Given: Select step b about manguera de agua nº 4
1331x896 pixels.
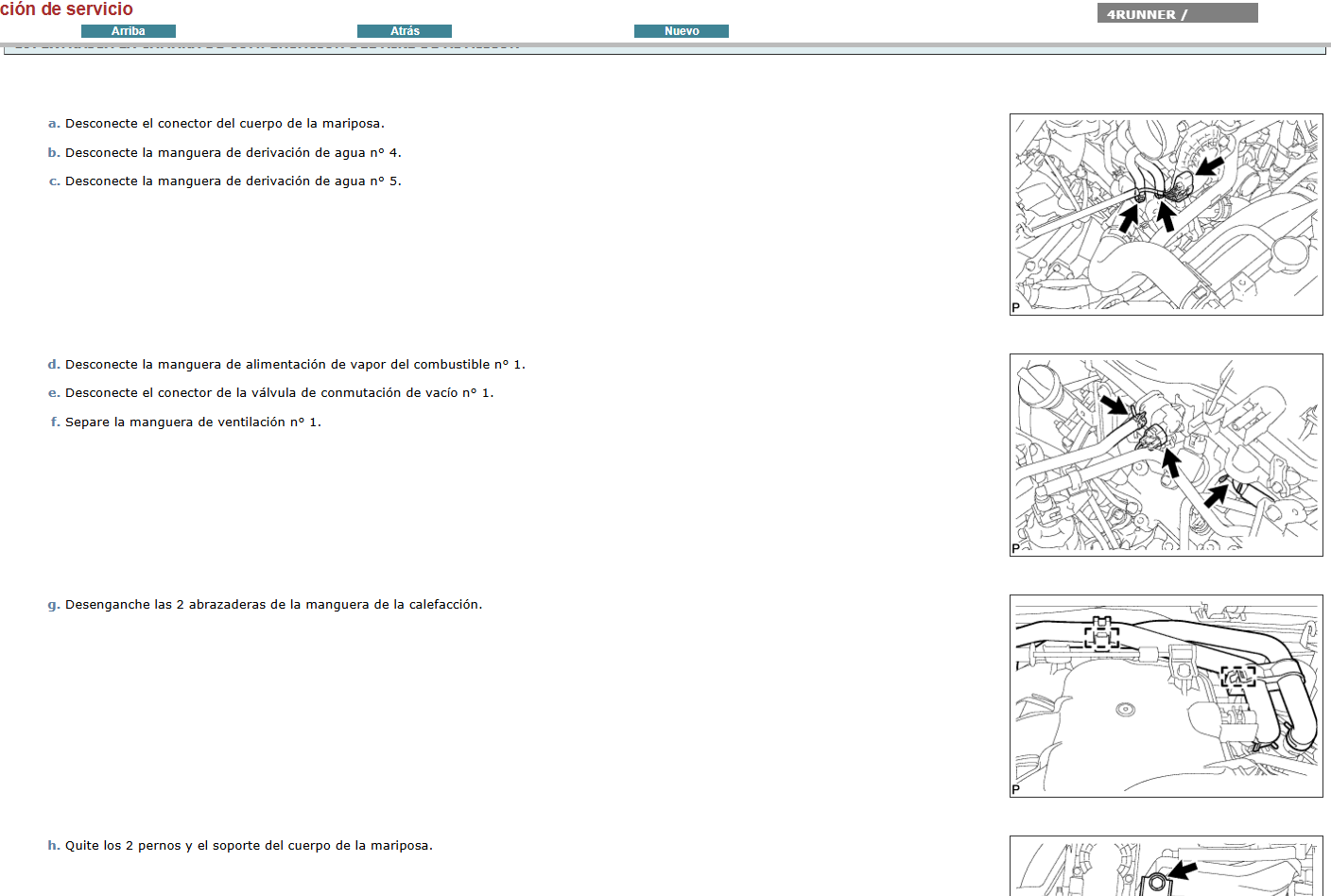Looking at the screenshot, I should click(233, 153).
